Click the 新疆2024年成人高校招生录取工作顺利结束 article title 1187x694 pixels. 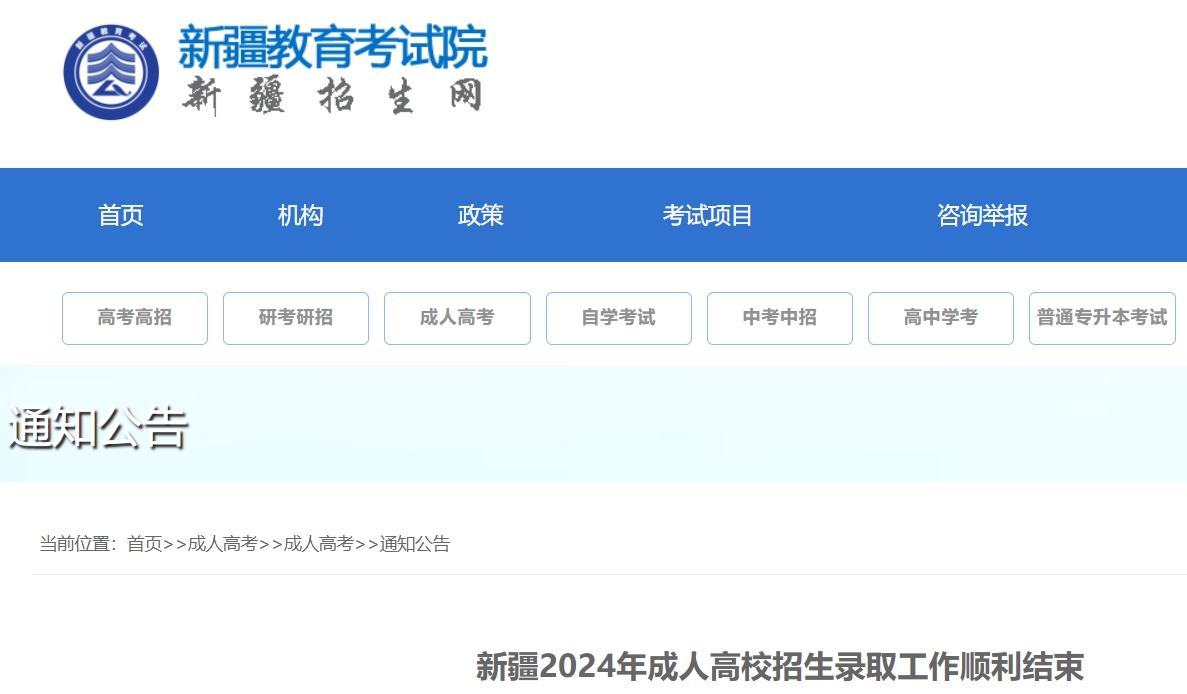tap(779, 666)
